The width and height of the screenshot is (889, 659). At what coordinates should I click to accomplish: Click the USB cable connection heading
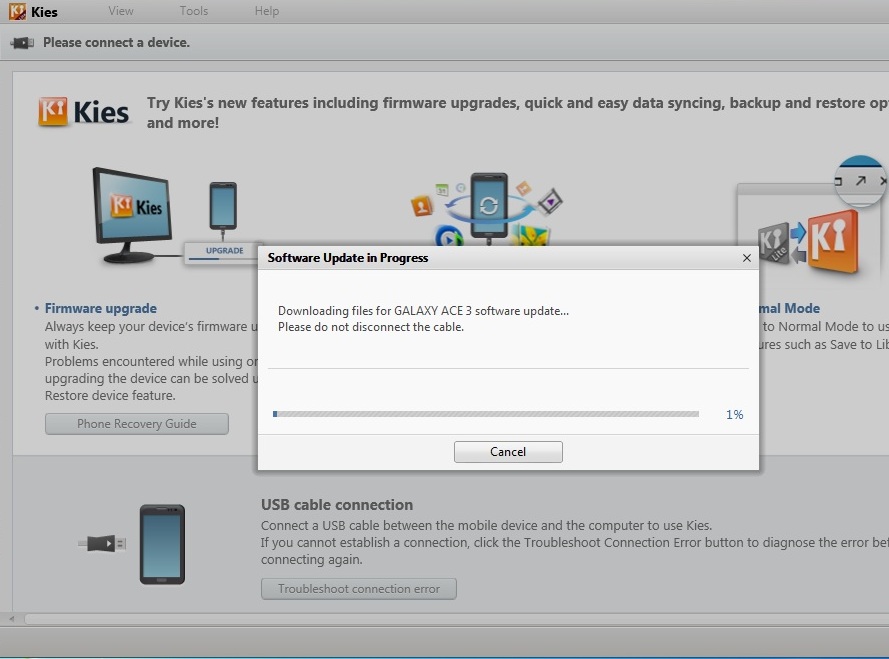(x=337, y=505)
